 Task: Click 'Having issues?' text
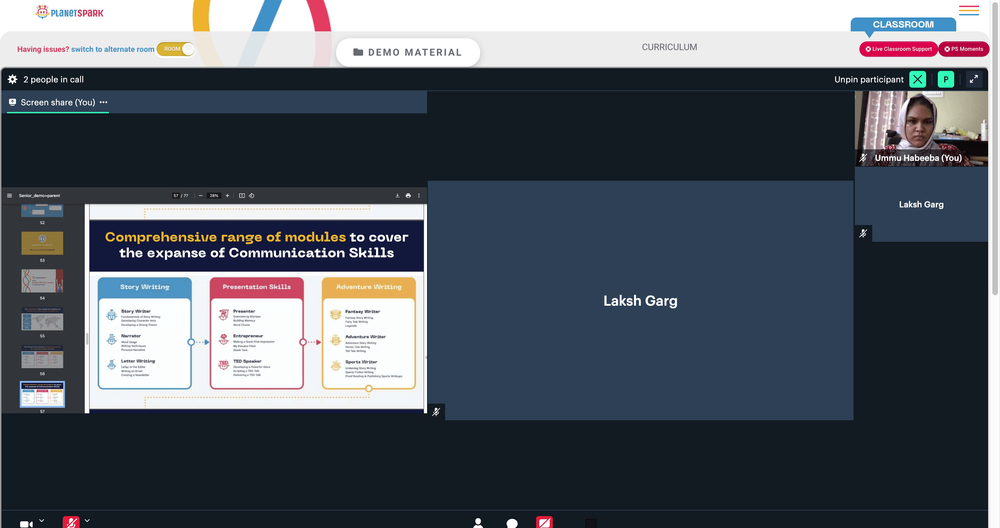(x=43, y=49)
